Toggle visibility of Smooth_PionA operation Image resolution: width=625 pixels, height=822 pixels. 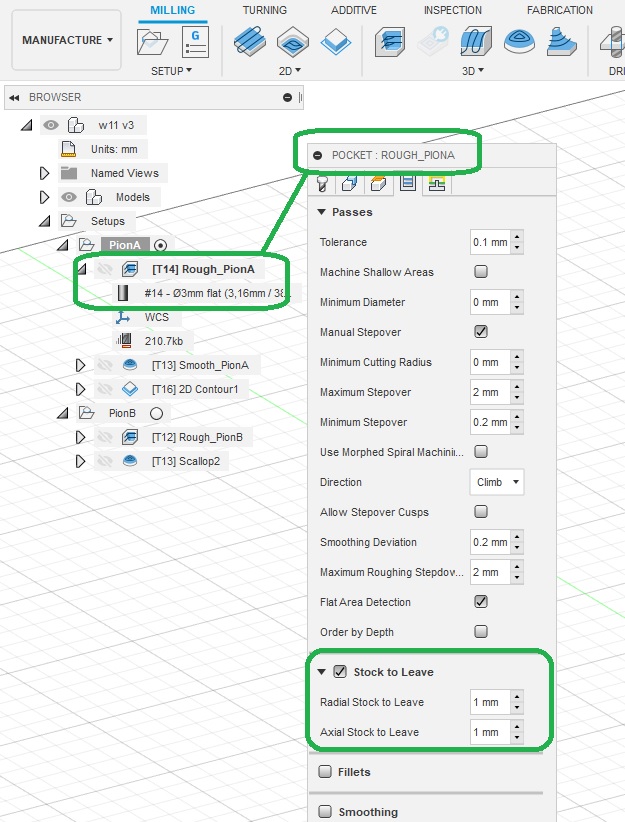(105, 365)
